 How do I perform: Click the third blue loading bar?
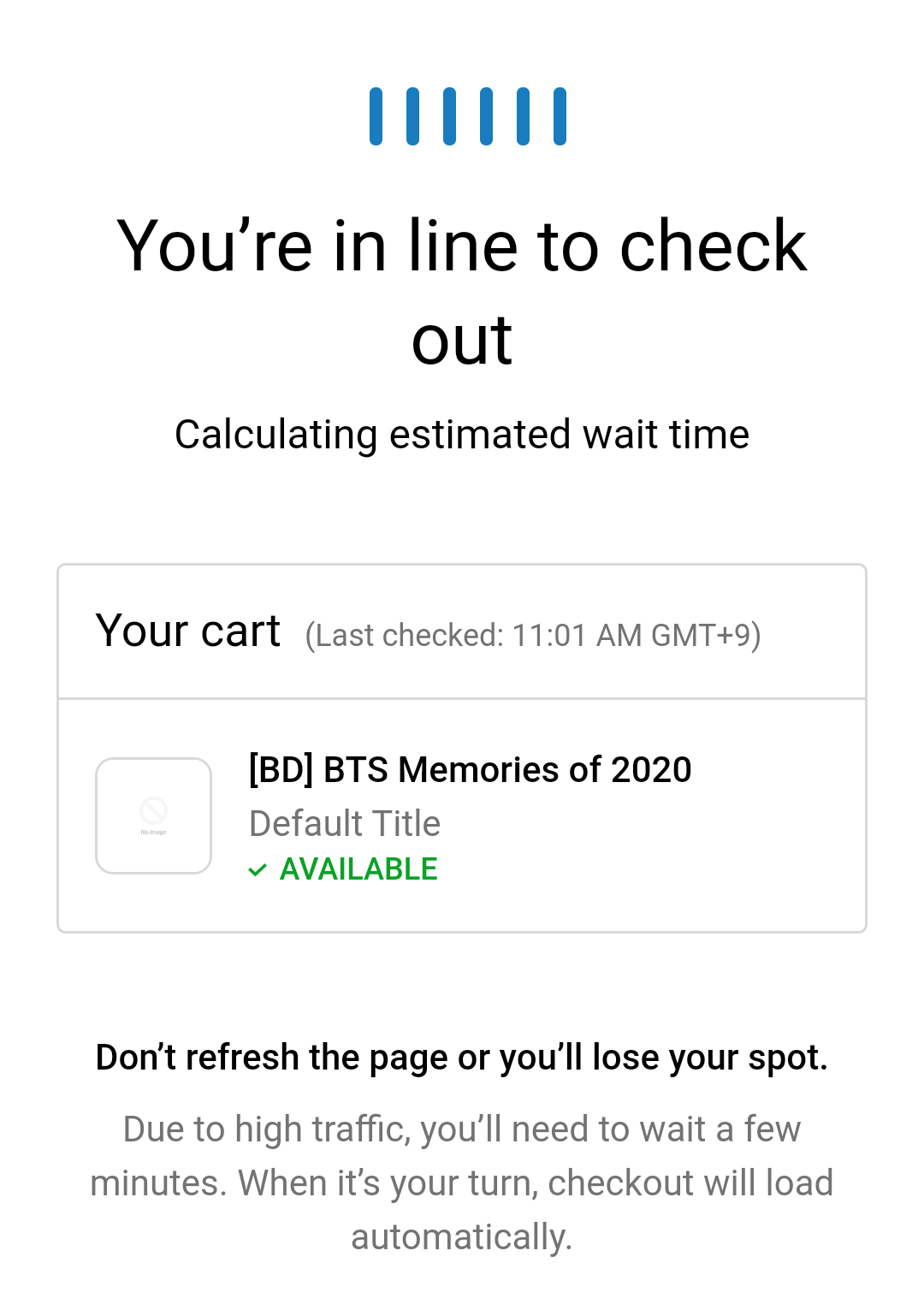(x=449, y=116)
